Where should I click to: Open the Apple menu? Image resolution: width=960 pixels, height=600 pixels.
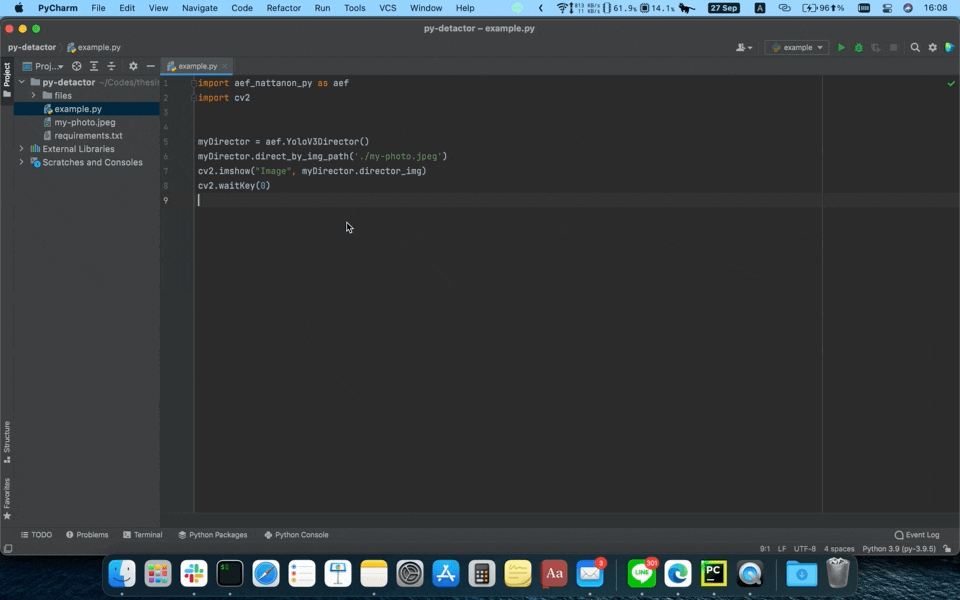point(18,8)
